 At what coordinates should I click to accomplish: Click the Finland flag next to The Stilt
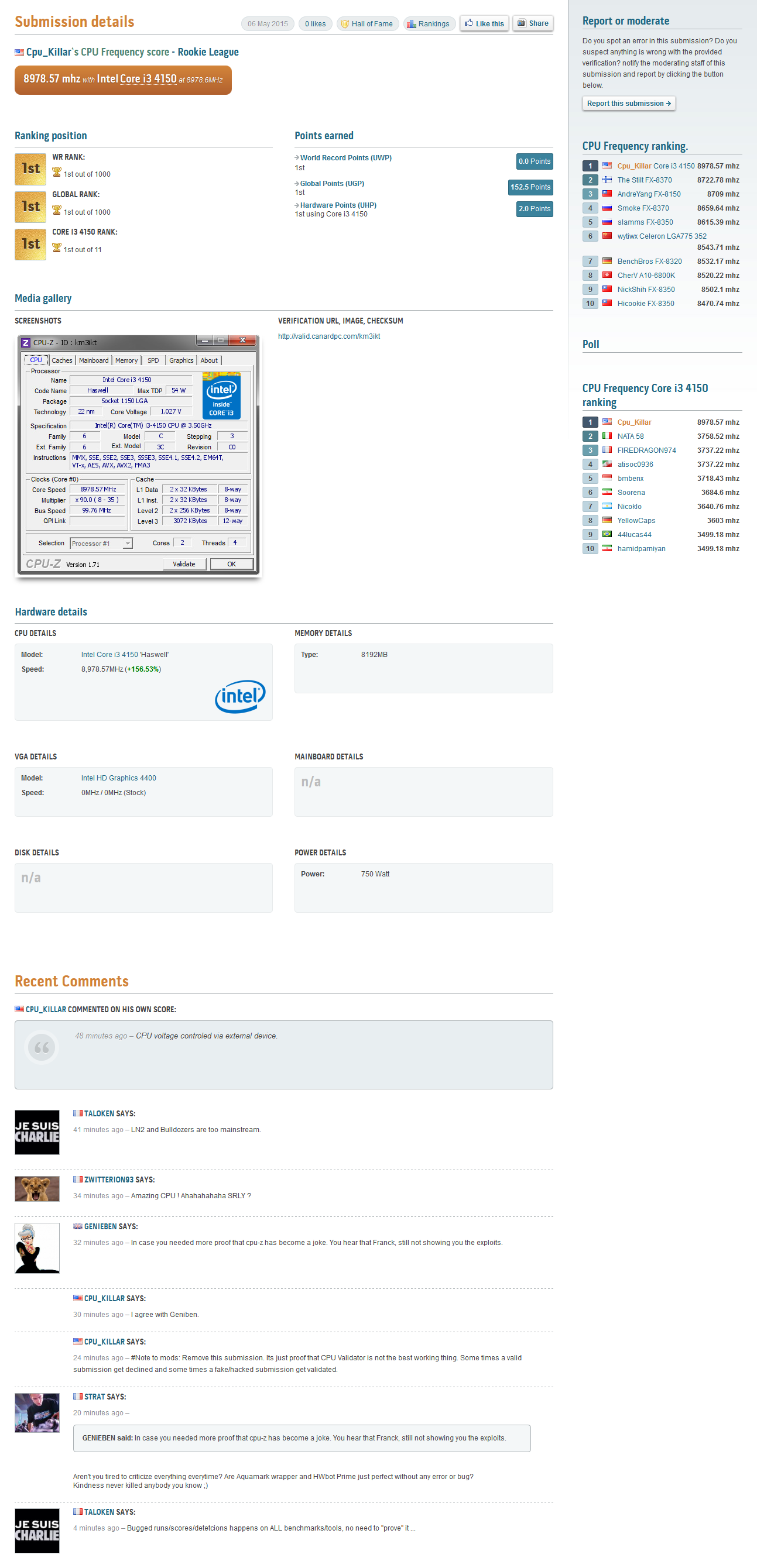click(x=607, y=180)
